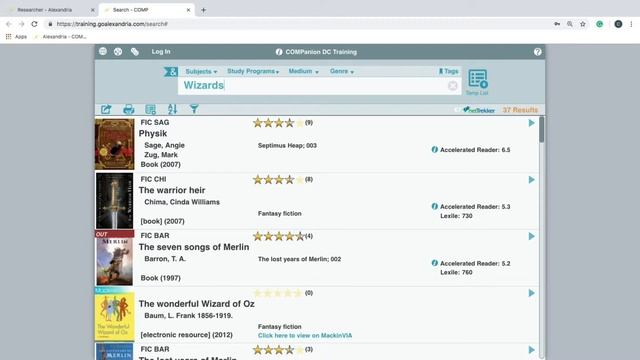This screenshot has width=640, height=360.
Task: Select the Search - COMP browser tab
Action: 147,10
